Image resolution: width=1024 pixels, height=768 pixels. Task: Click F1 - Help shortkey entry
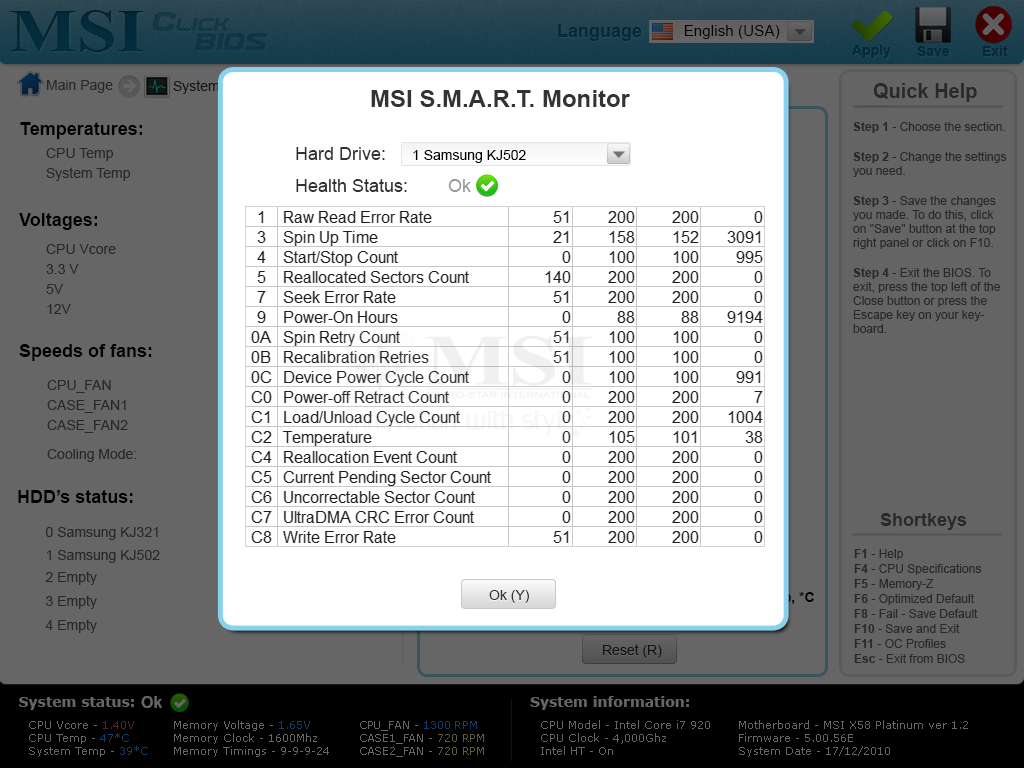click(878, 554)
